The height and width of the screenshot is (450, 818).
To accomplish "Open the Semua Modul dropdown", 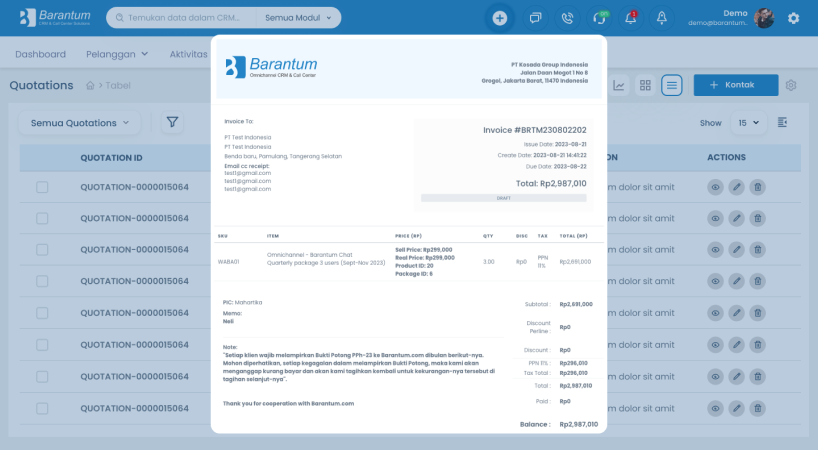I will (298, 18).
